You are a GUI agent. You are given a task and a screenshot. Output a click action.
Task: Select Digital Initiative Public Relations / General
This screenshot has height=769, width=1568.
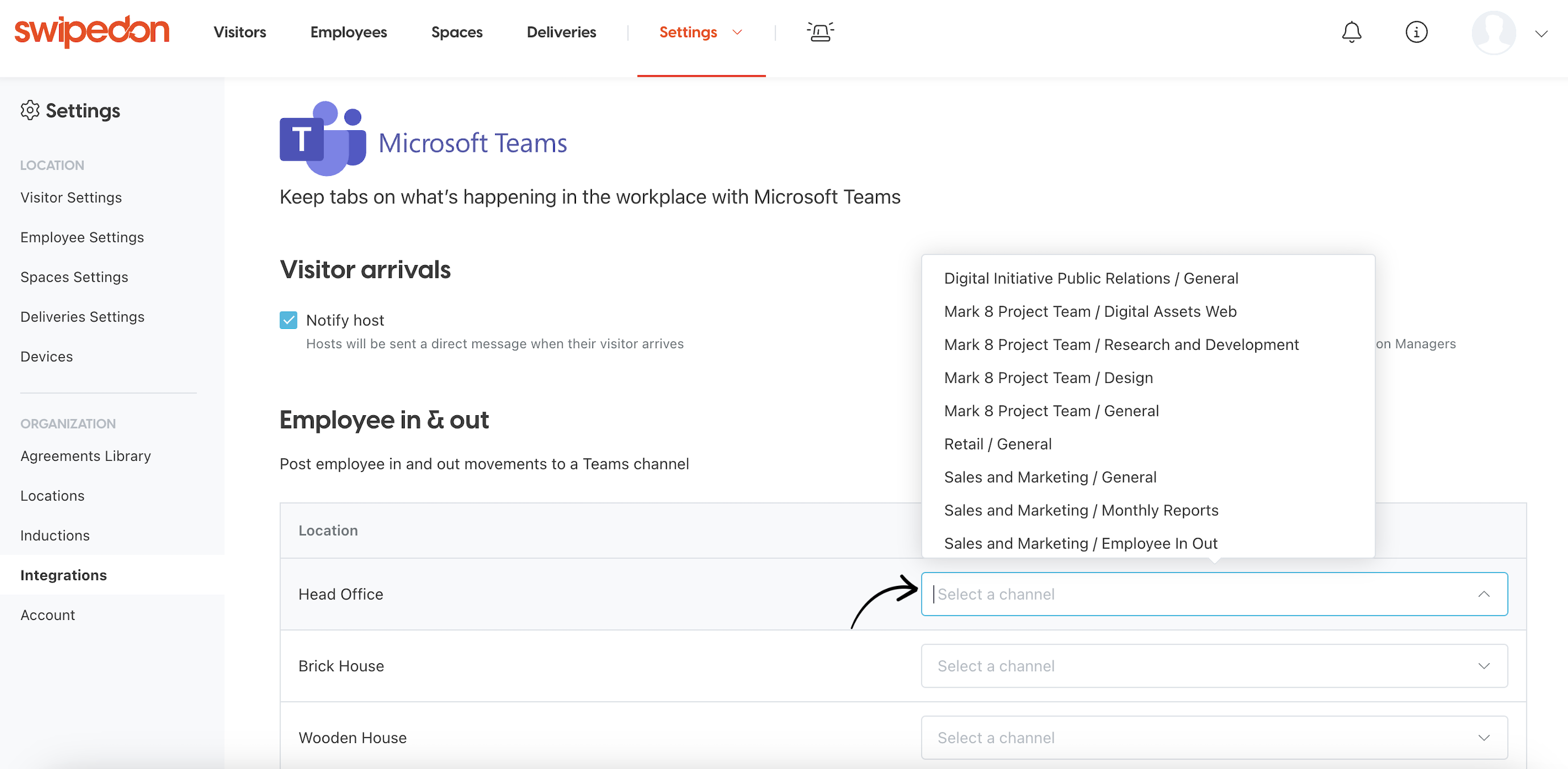pos(1091,278)
